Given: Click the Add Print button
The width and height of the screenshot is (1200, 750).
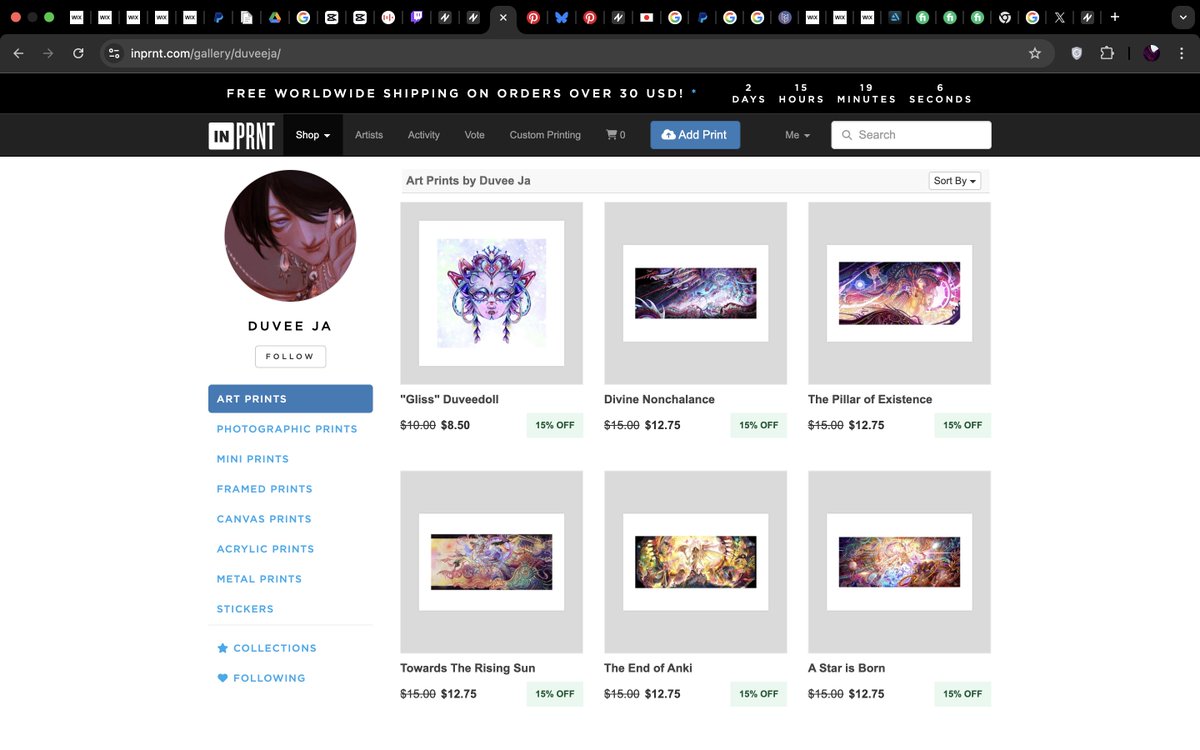Looking at the screenshot, I should click(x=695, y=135).
